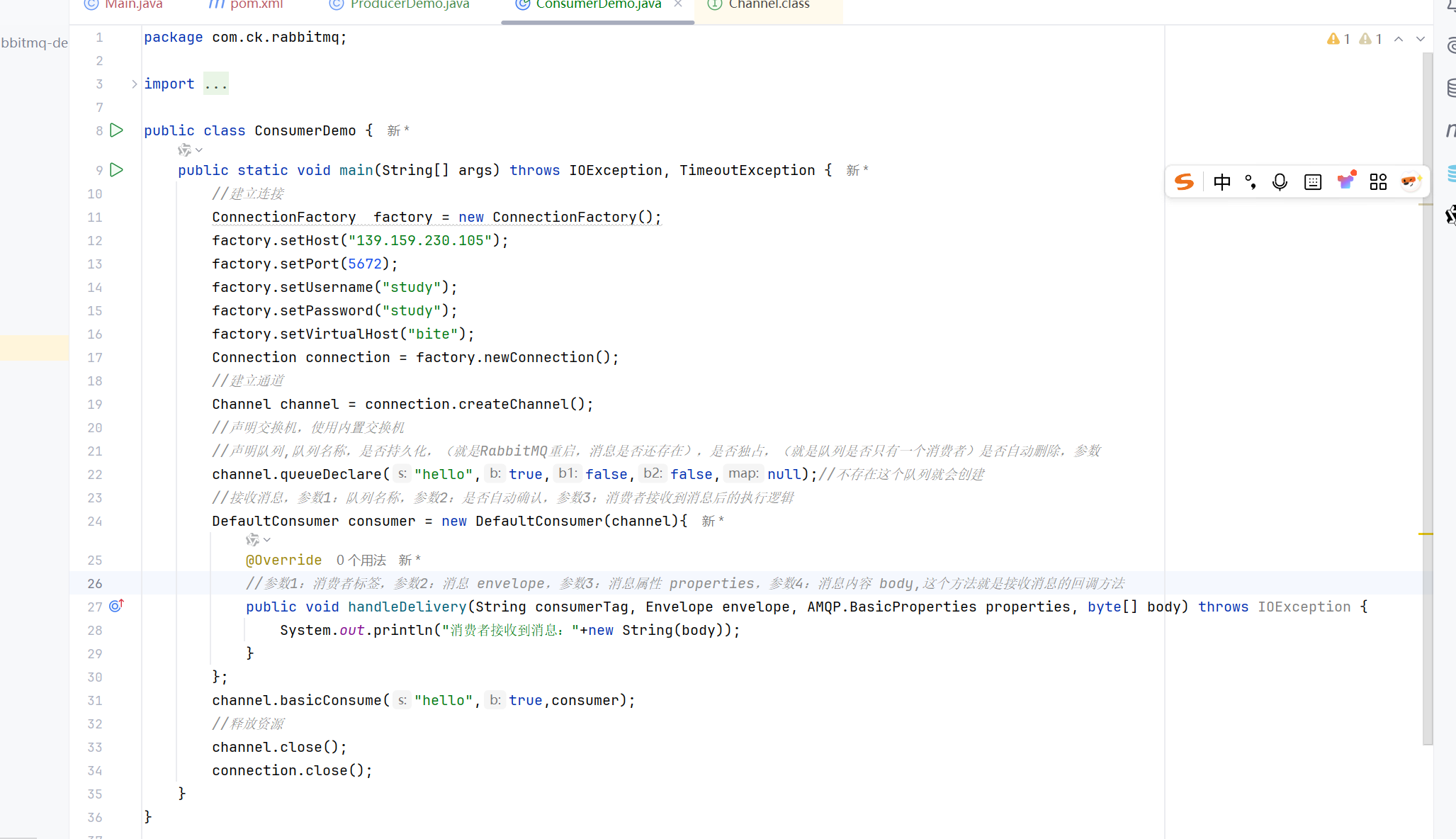Open the Sogou soft keyboard icon

(x=1313, y=182)
